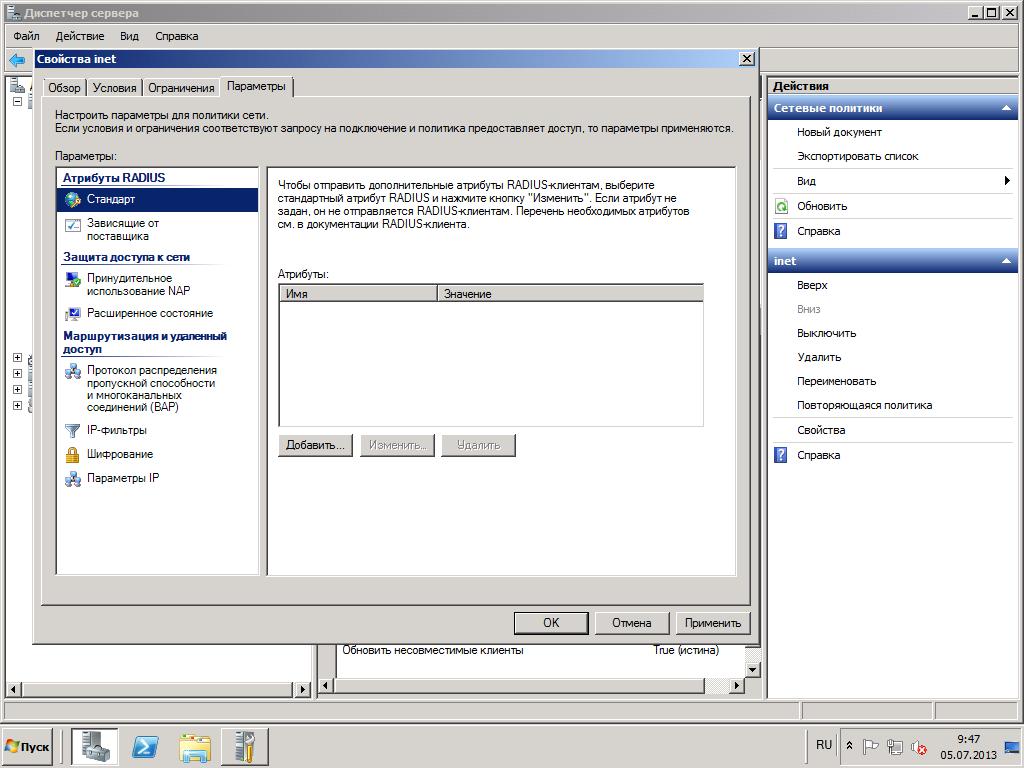
Task: Open the Extended State settings
Action: (149, 313)
